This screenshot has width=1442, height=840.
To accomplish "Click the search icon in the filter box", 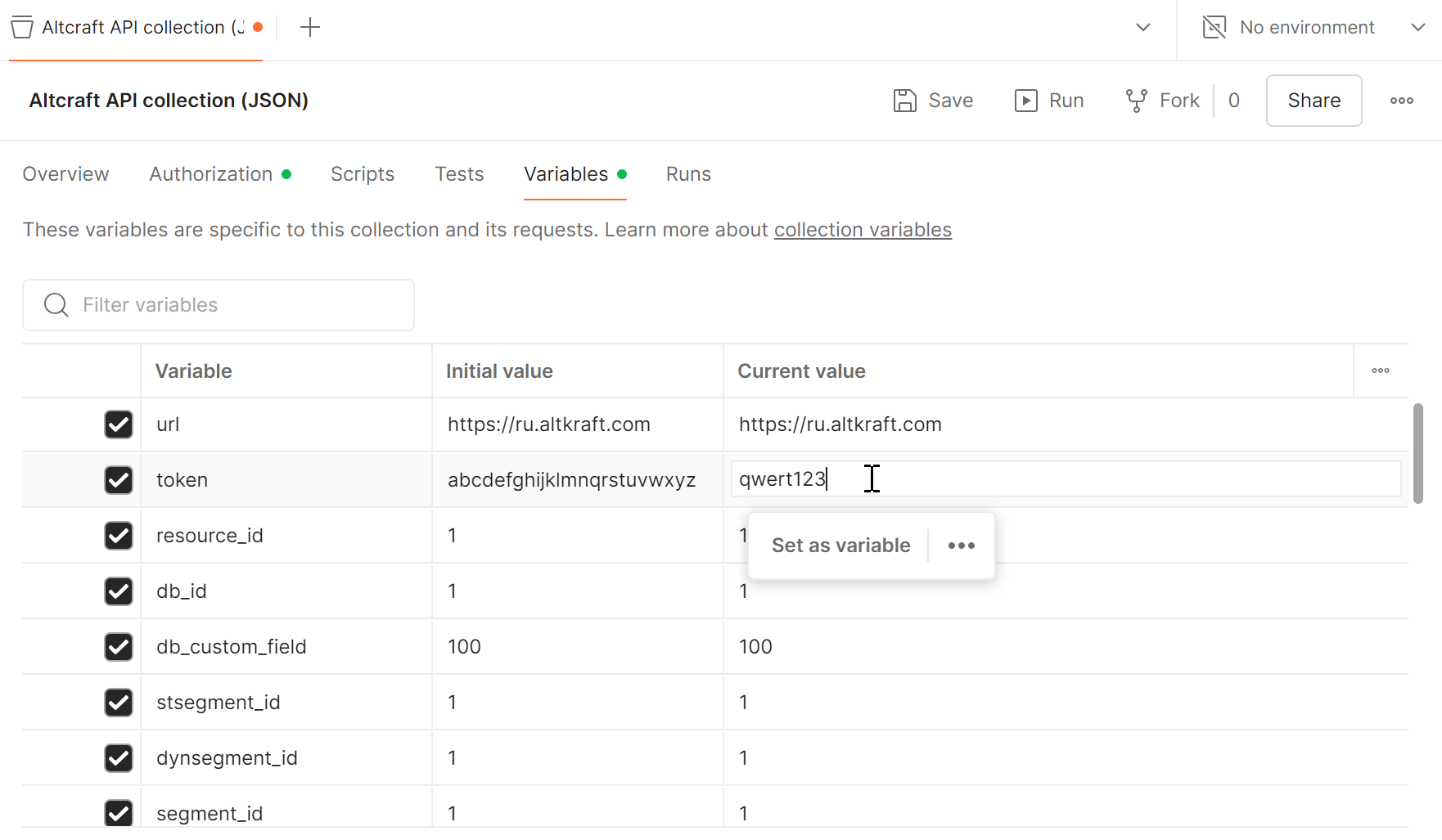I will point(56,305).
